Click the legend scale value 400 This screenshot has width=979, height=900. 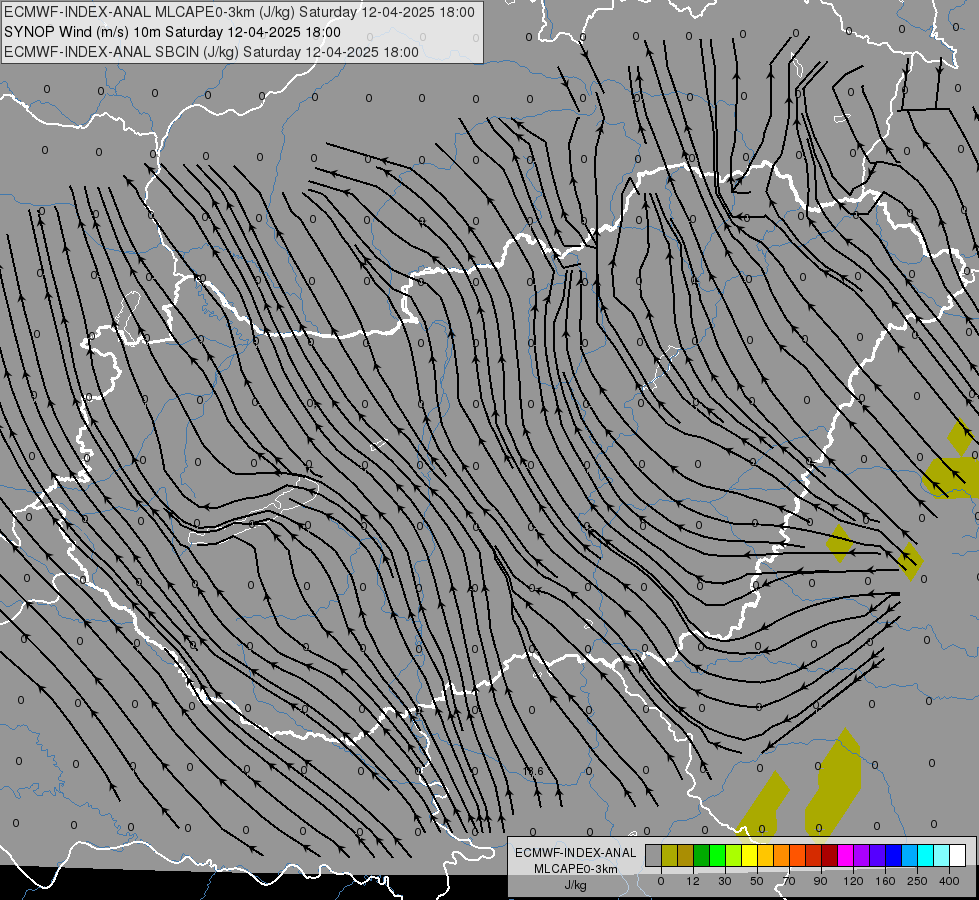pyautogui.click(x=949, y=881)
